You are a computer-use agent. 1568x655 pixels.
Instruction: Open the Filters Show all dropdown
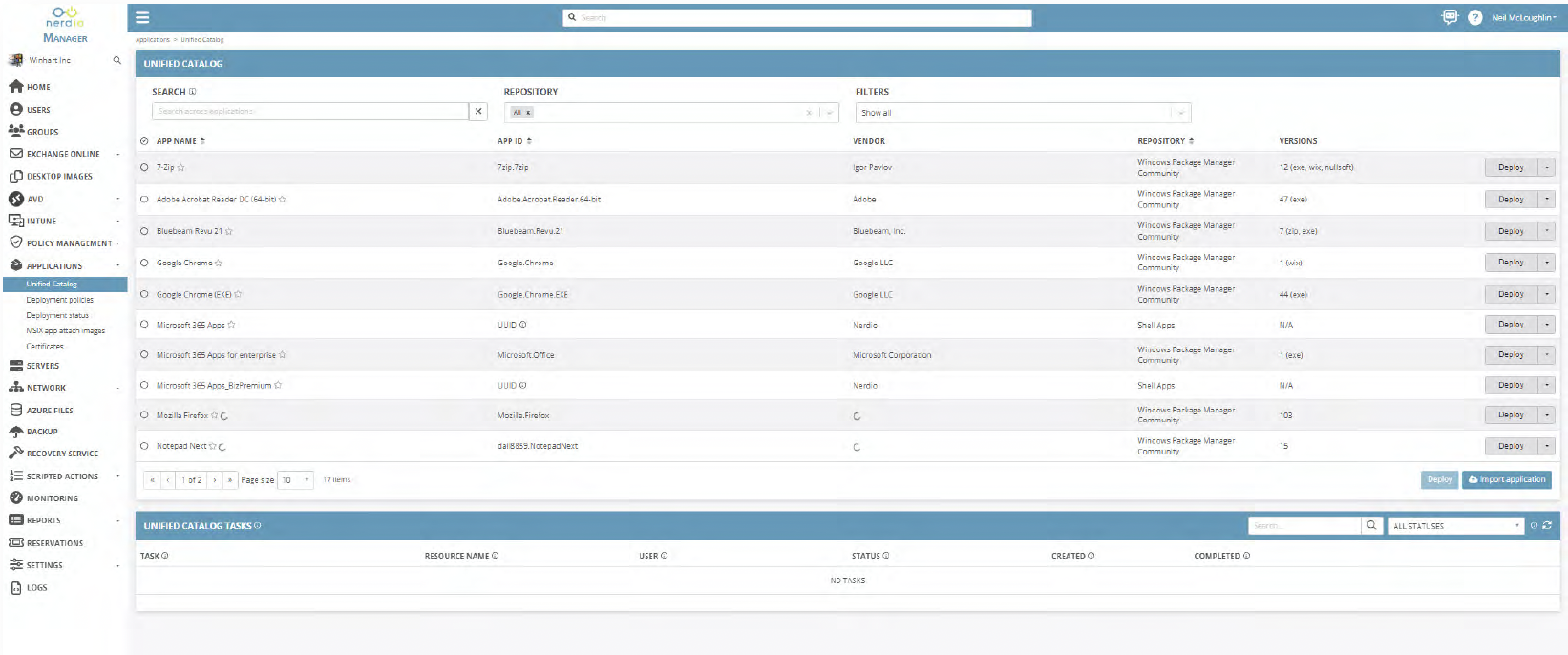point(1023,112)
